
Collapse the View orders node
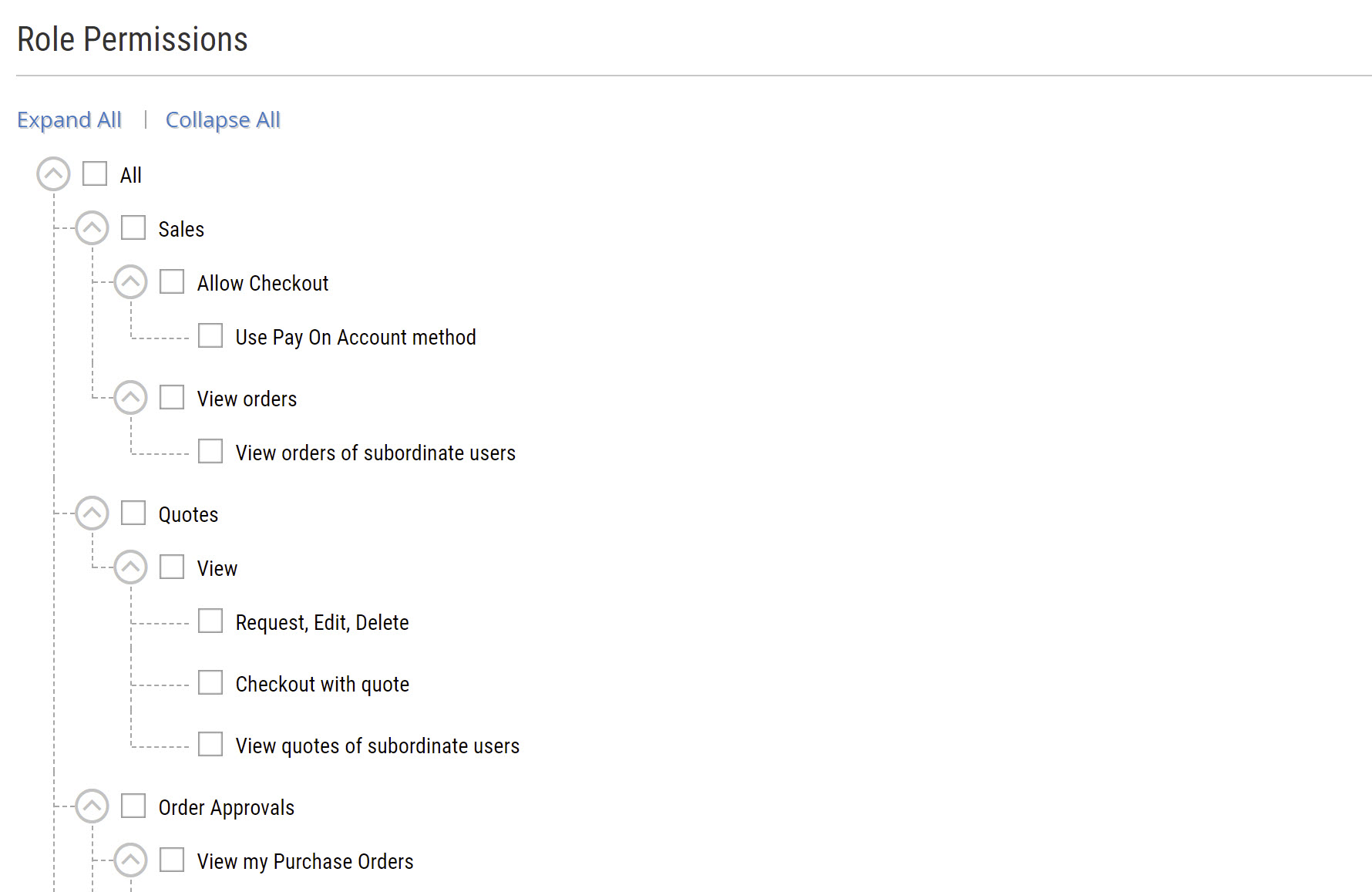(130, 398)
